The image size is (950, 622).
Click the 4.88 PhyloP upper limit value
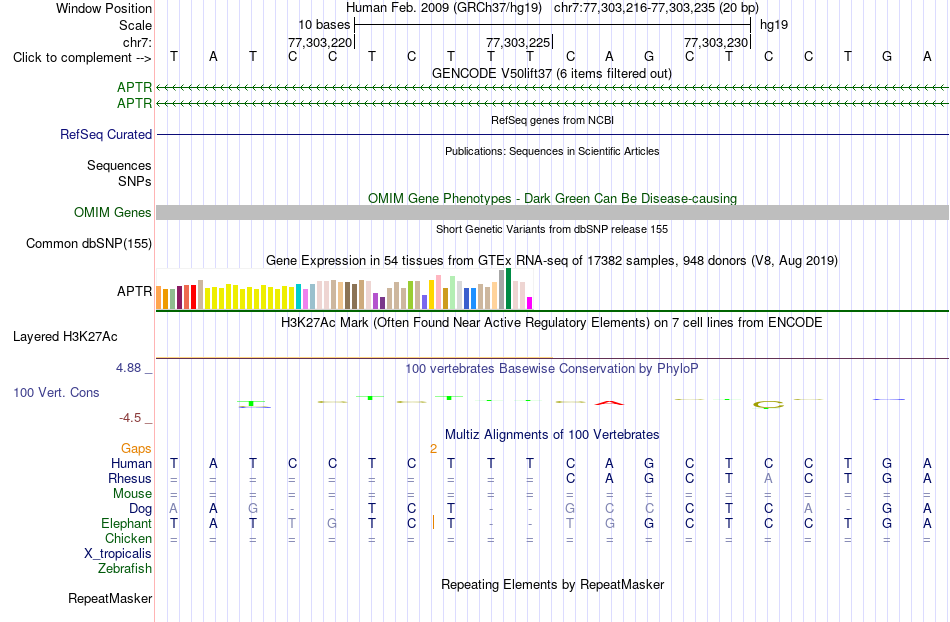pos(128,368)
